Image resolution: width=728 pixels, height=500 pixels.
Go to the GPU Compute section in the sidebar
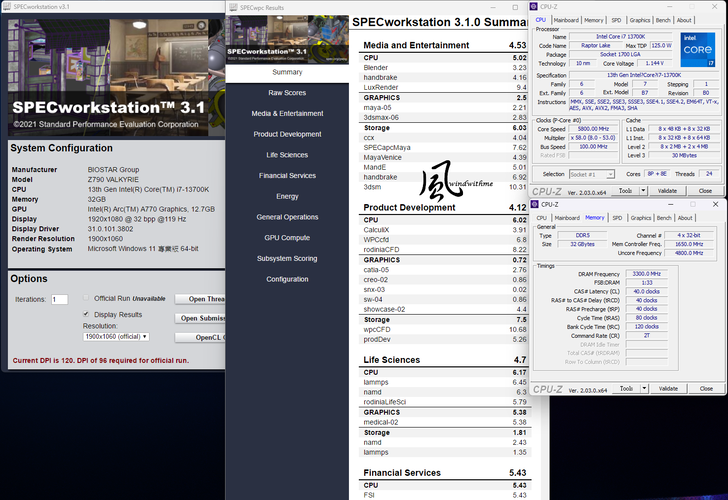click(x=287, y=238)
